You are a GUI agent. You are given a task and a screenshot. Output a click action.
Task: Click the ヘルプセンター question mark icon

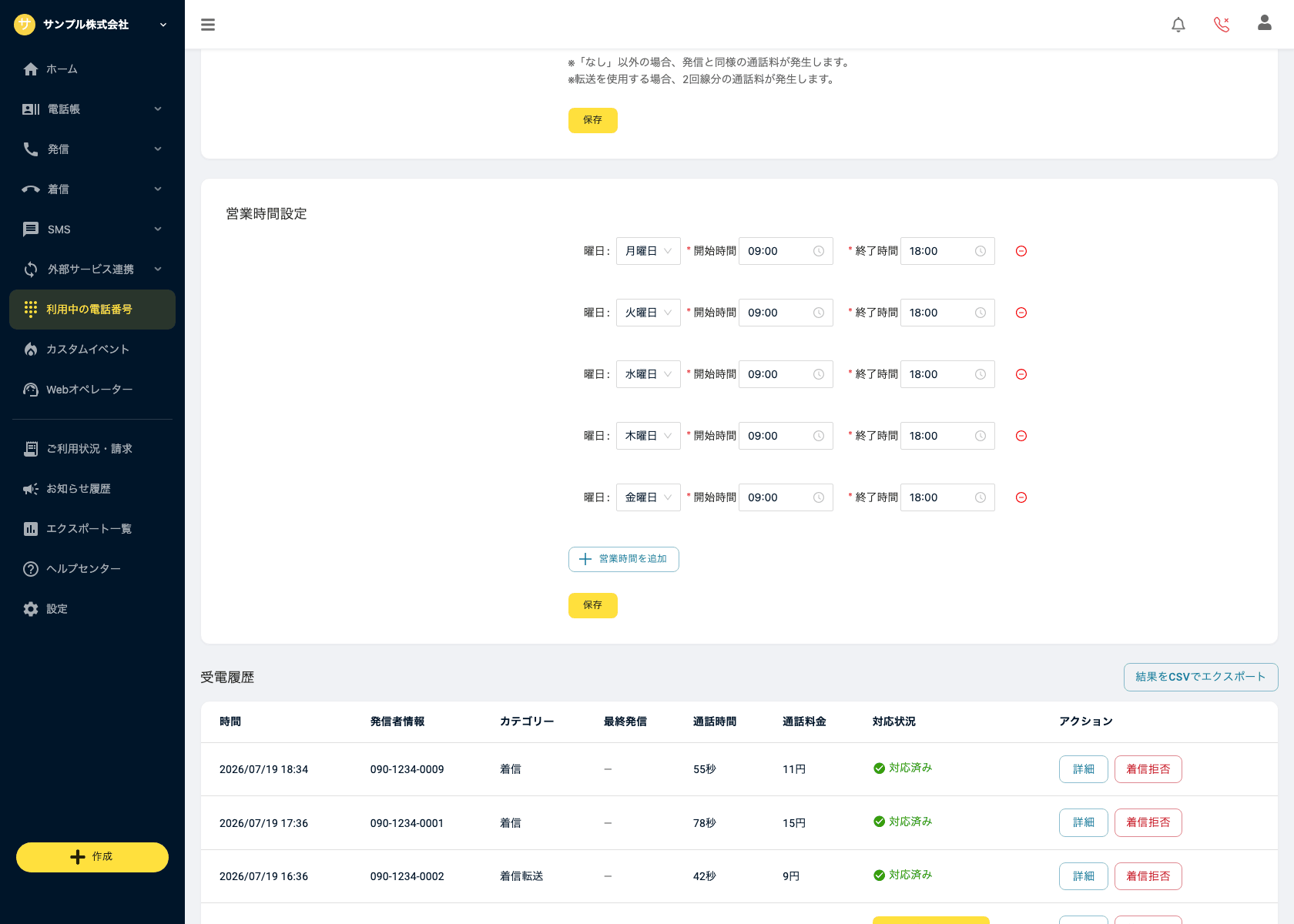pos(31,569)
